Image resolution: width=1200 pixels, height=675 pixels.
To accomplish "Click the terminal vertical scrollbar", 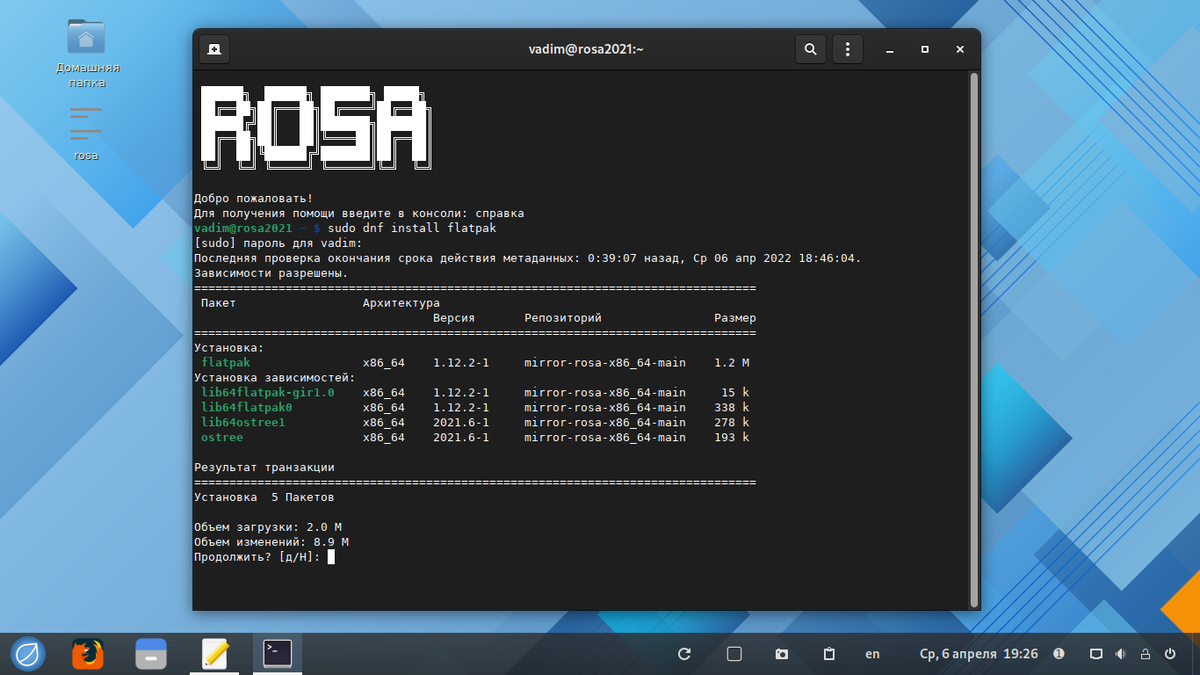I will click(x=974, y=339).
